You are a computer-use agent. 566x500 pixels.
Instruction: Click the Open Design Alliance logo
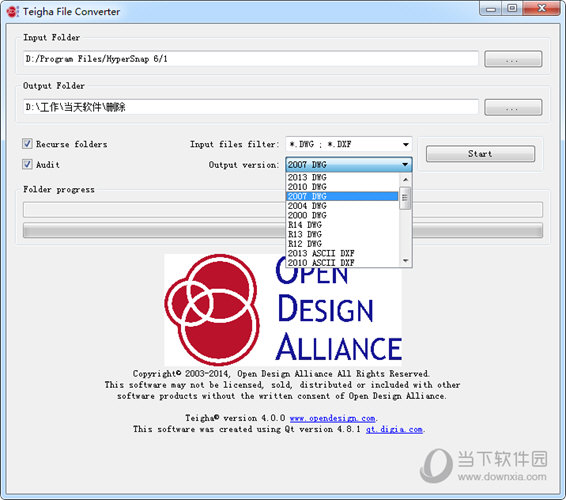coord(283,310)
